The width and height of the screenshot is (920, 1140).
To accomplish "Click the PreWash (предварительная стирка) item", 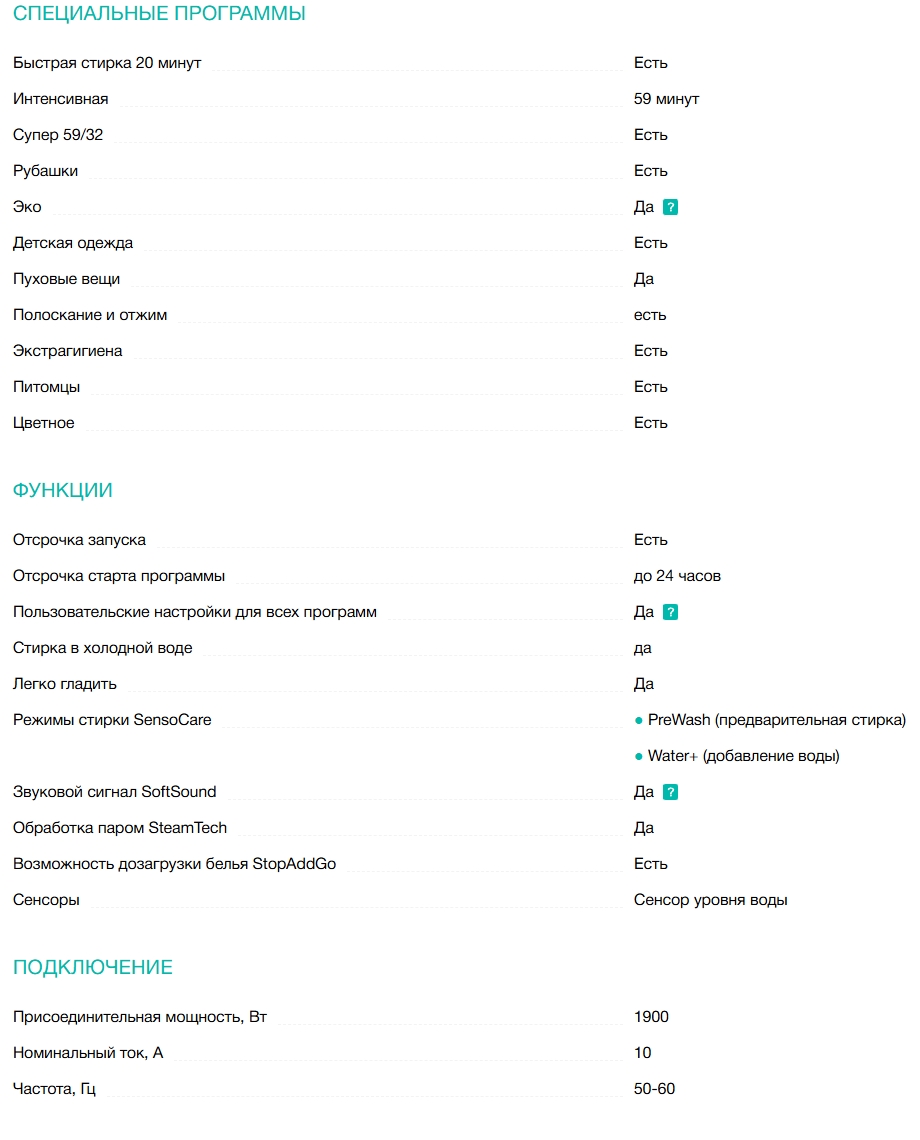I will coord(776,720).
